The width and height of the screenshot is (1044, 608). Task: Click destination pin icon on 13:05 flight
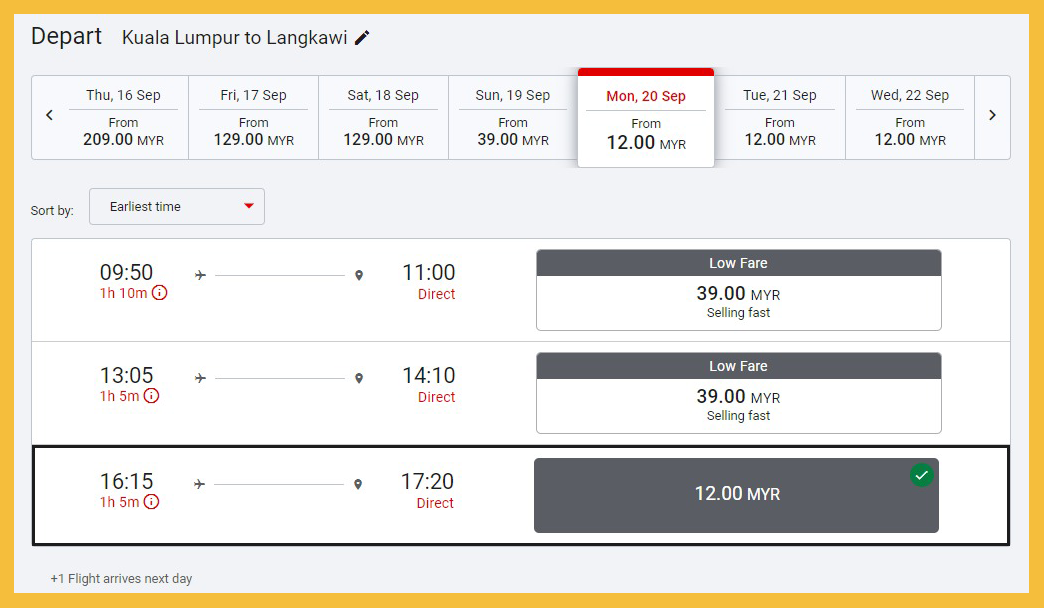click(x=359, y=379)
